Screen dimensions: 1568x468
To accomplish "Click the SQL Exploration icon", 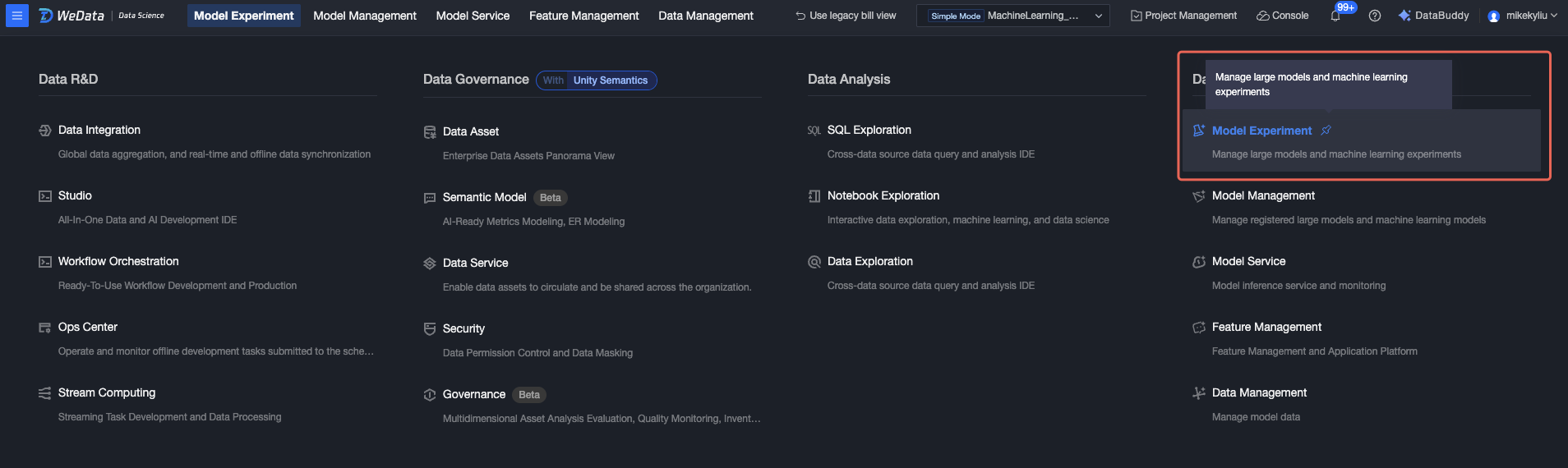I will [x=814, y=131].
